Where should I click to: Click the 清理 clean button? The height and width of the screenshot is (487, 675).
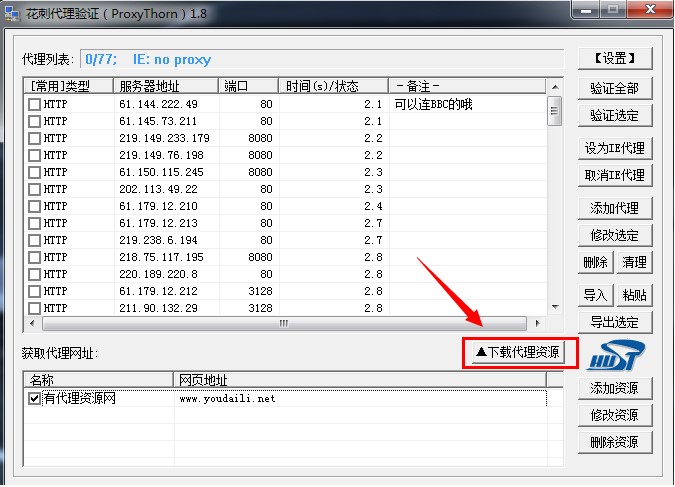(635, 263)
